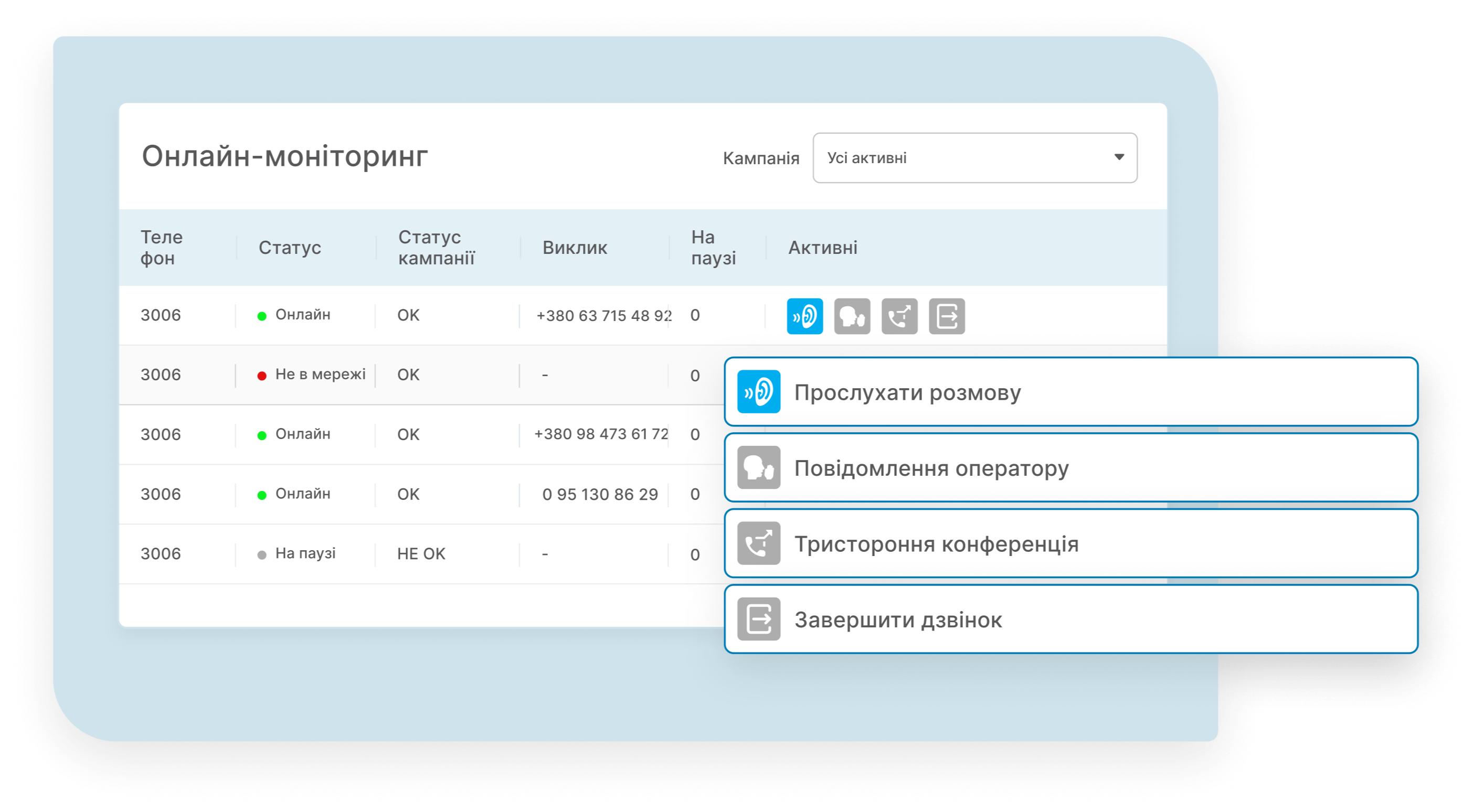Click the +380 98 473 61 72 phone number
Viewport: 1473px width, 812px height.
pos(601,434)
